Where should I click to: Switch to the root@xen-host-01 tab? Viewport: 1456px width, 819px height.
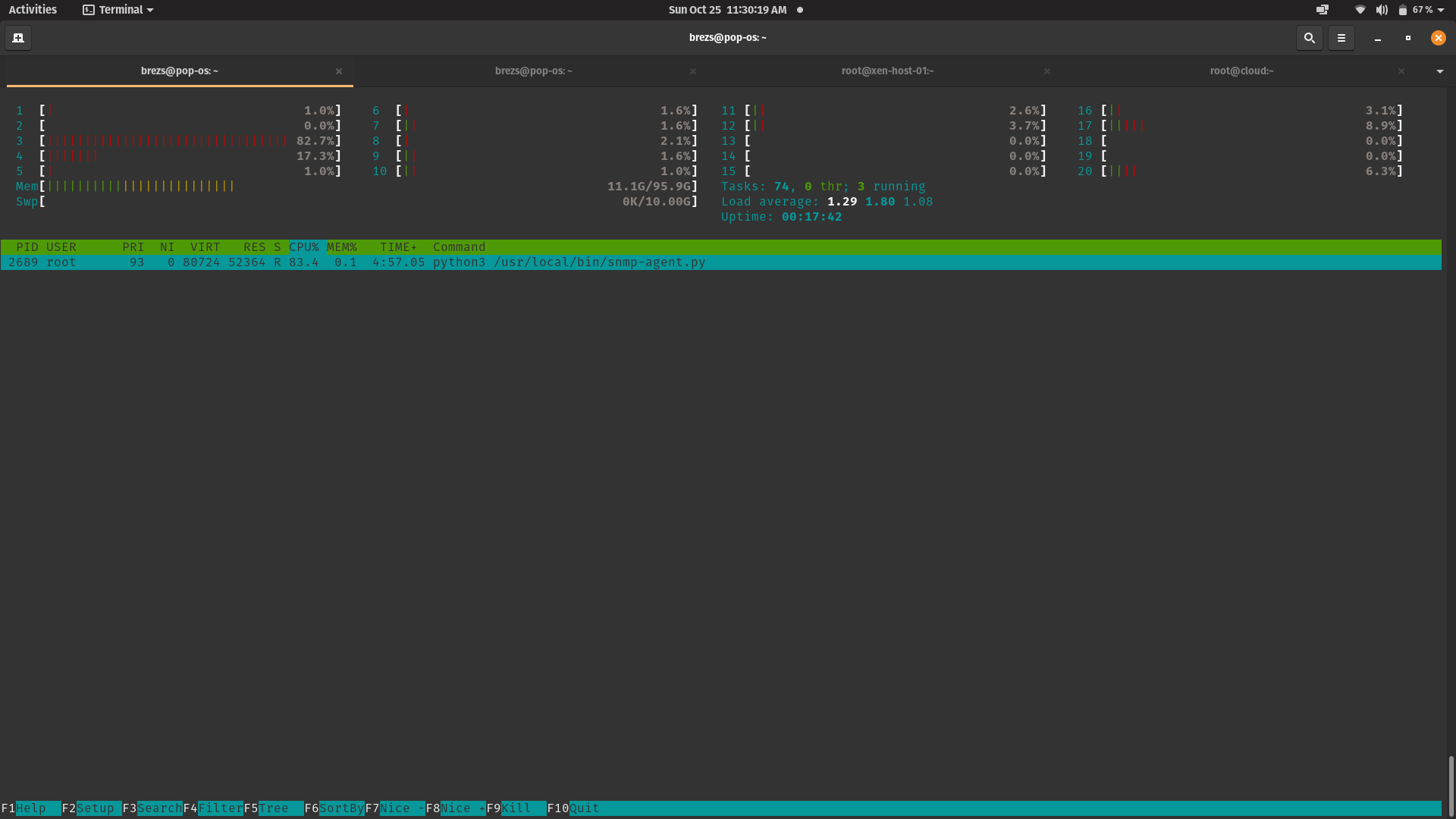click(887, 71)
